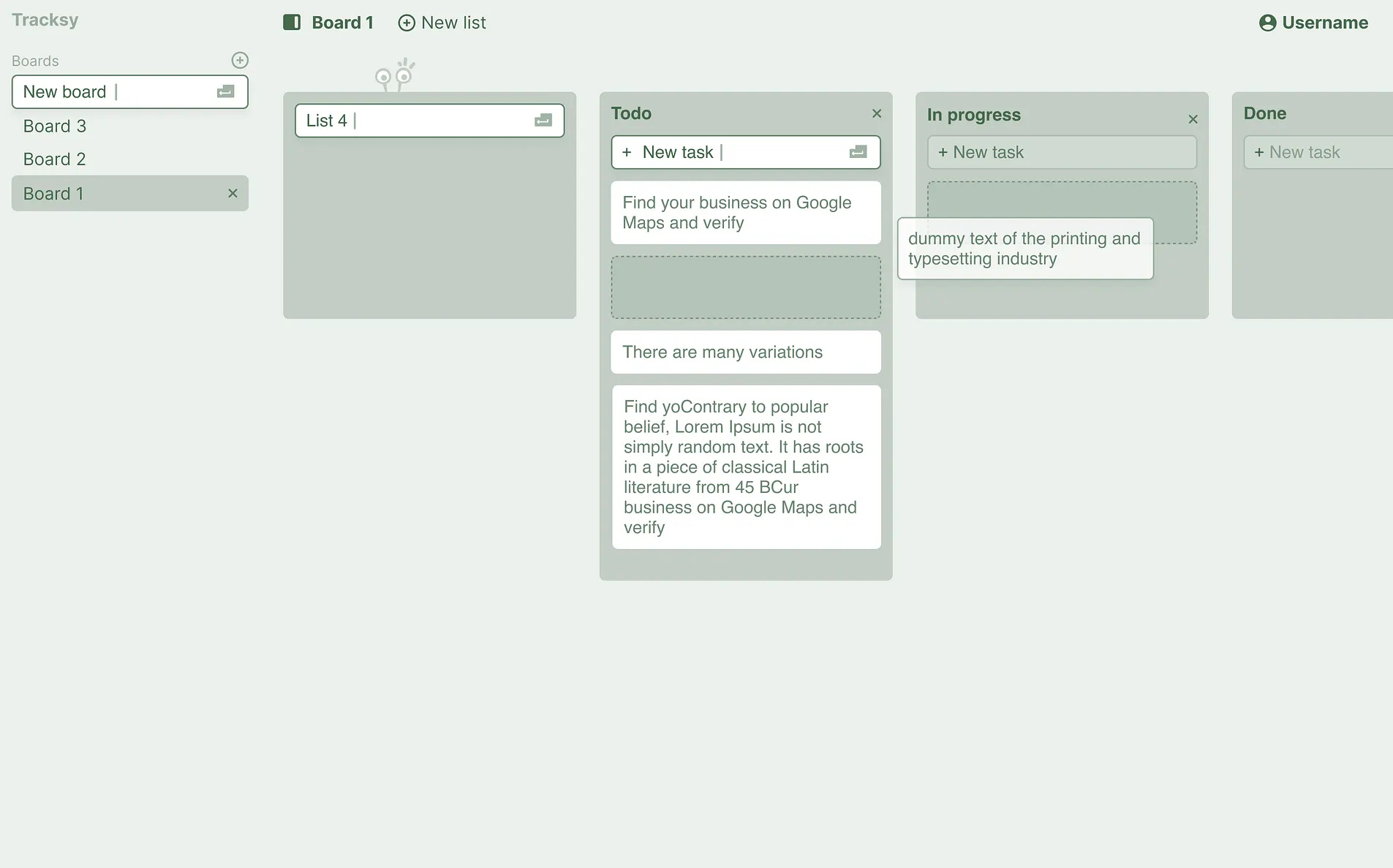This screenshot has width=1393, height=868.
Task: Open Board 3 in the sidebar
Action: coord(55,127)
